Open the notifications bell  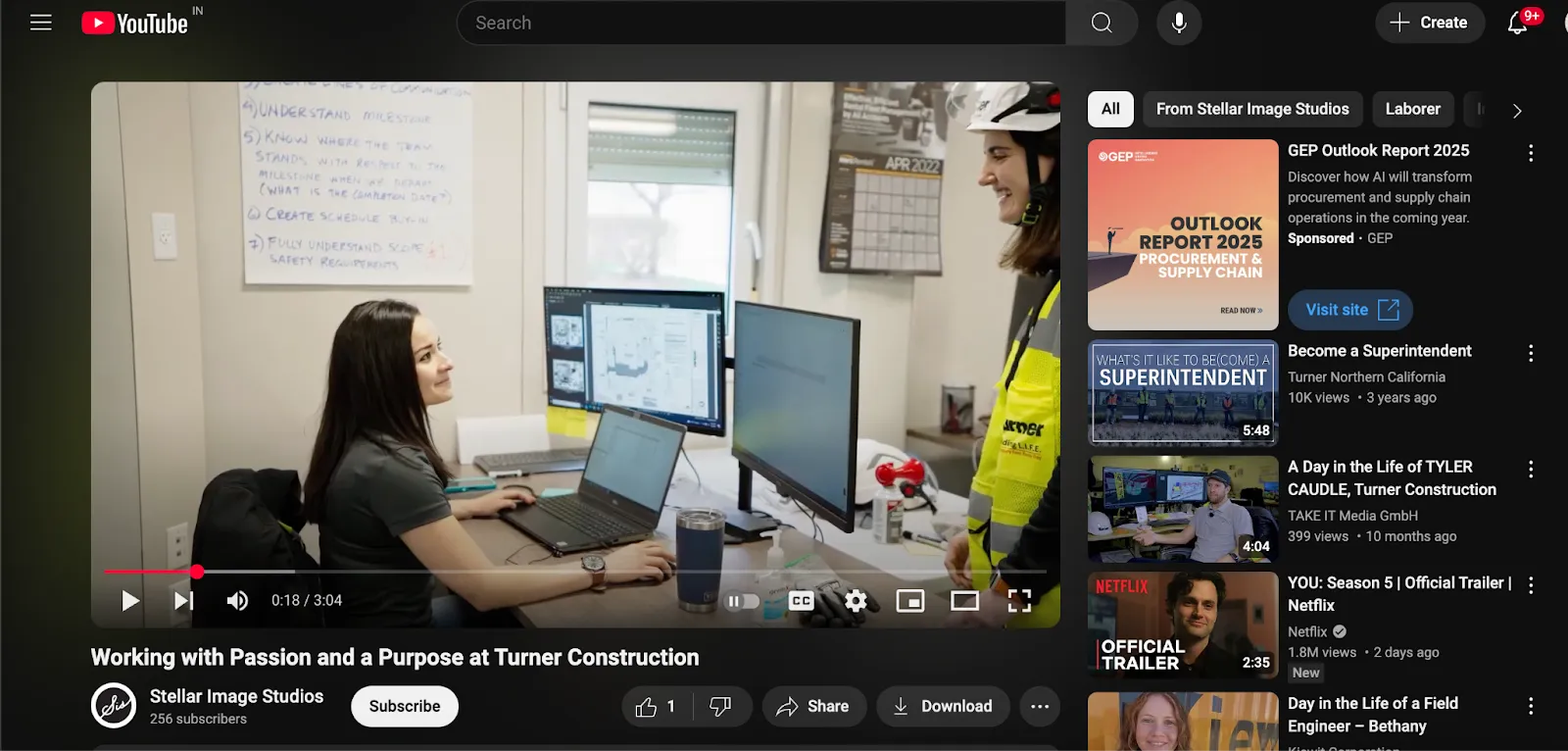1517,23
